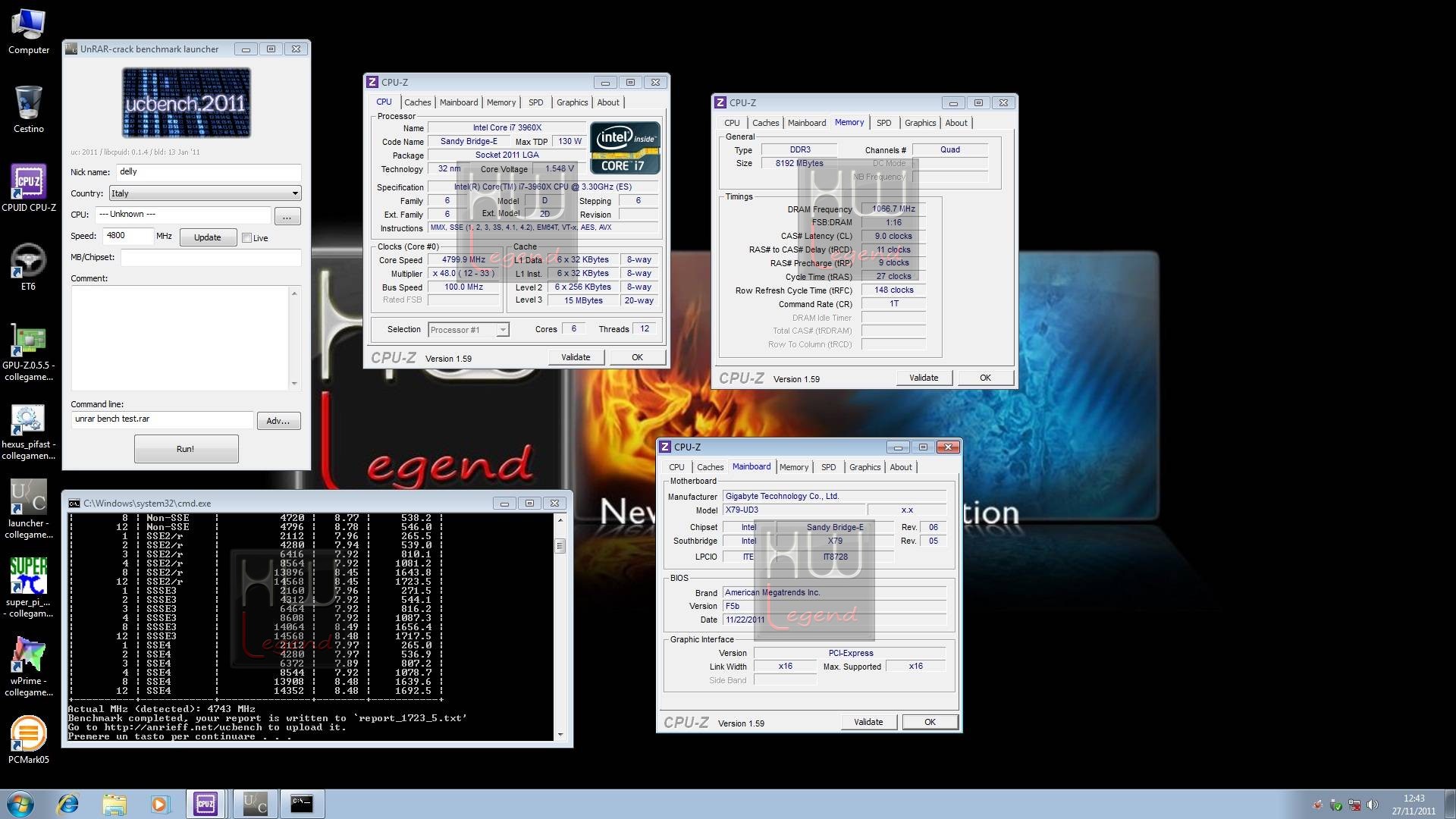Click the volume speaker tray icon
The image size is (1456, 819).
(1372, 805)
